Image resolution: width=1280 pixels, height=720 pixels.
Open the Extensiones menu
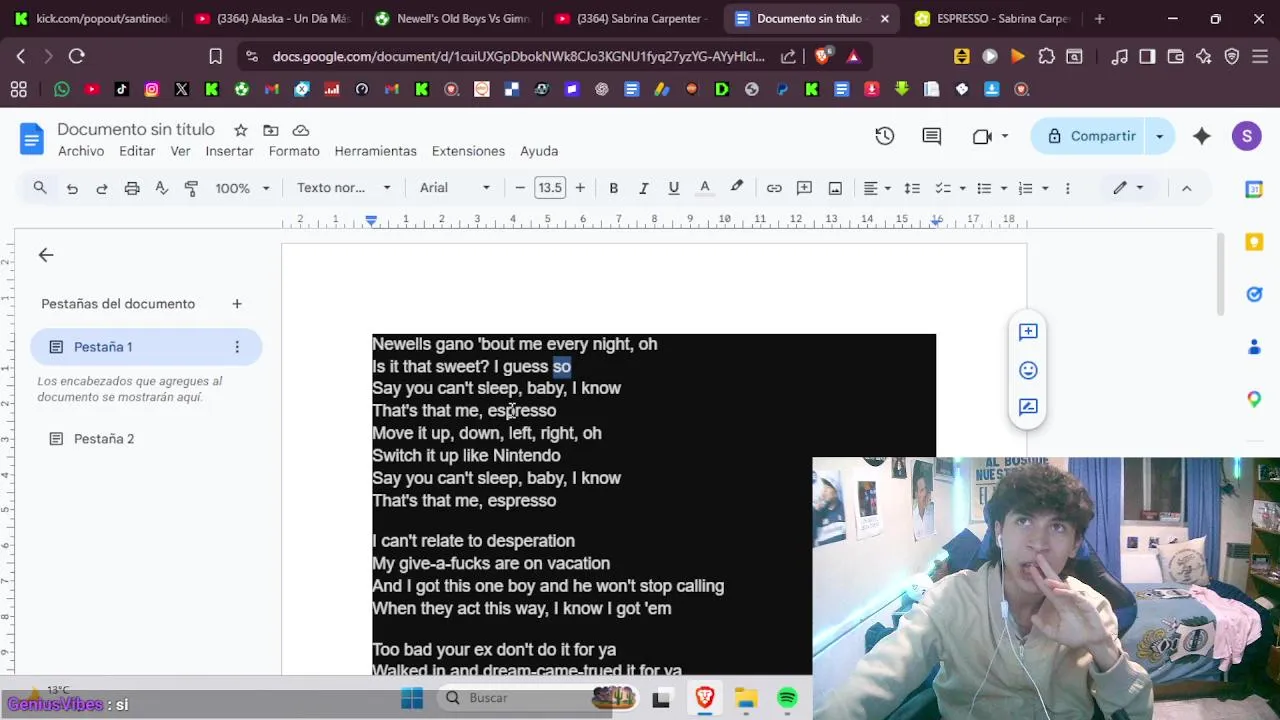pyautogui.click(x=468, y=151)
